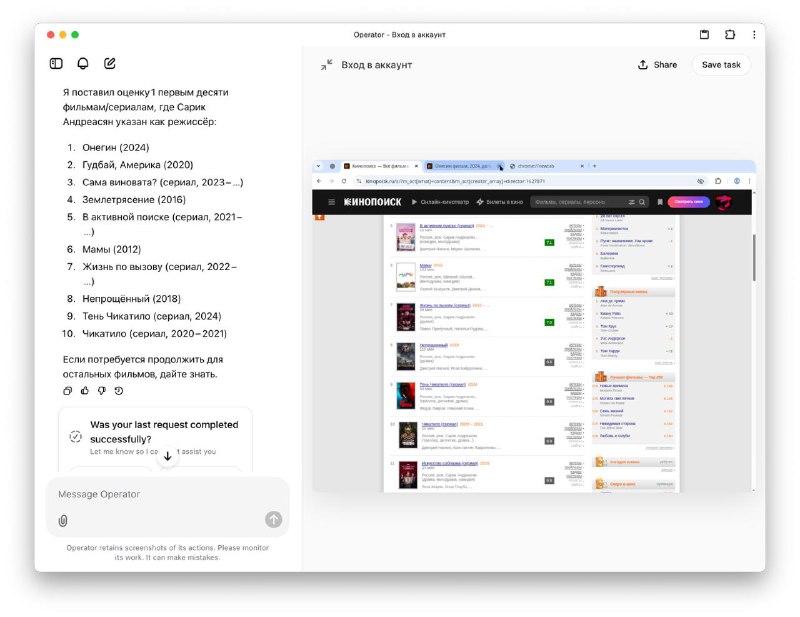Image resolution: width=800 pixels, height=617 pixels.
Task: Open advanced search filter icon in search bar
Action: 632,202
